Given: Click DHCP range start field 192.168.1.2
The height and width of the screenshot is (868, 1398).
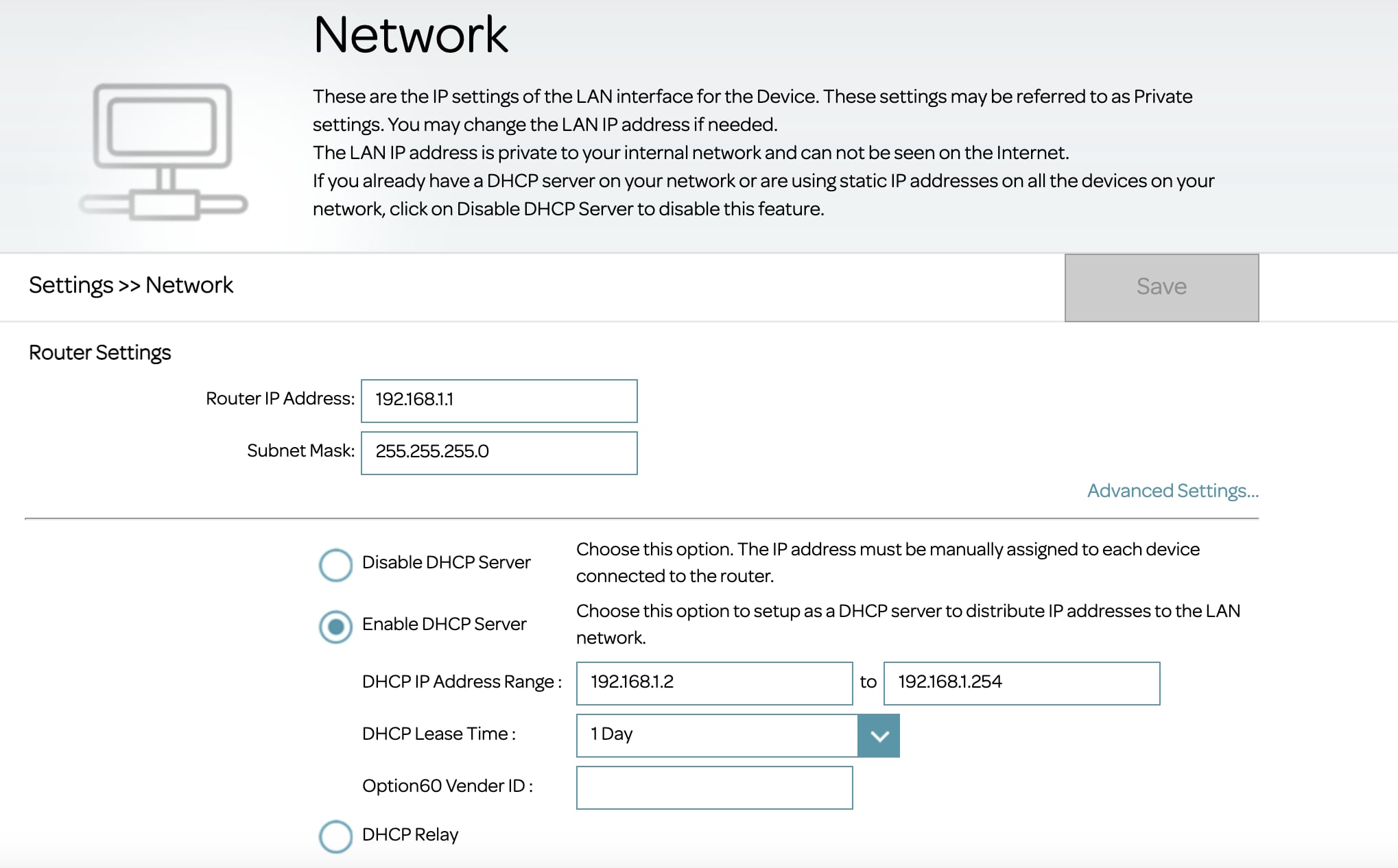Looking at the screenshot, I should coord(714,684).
